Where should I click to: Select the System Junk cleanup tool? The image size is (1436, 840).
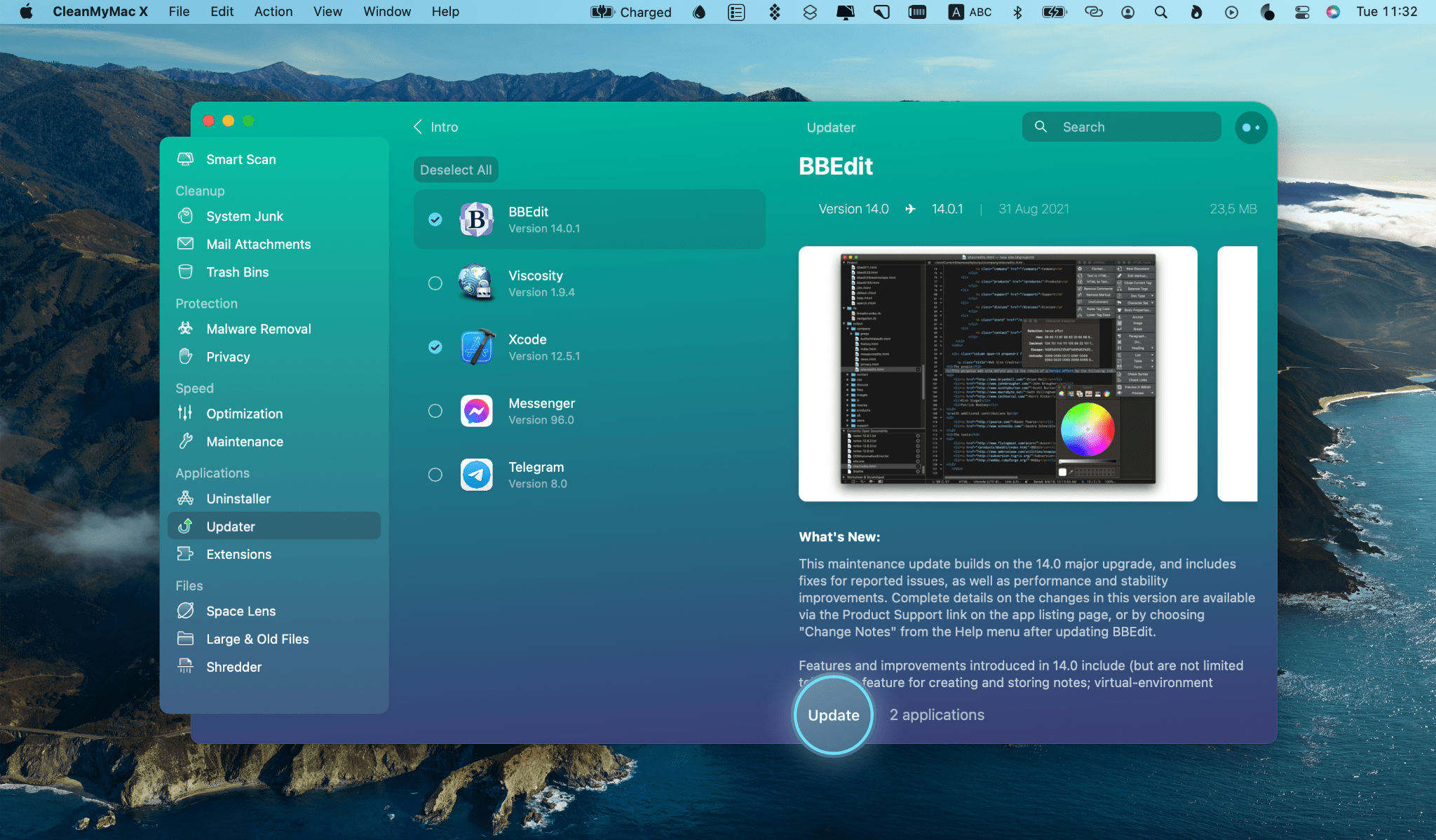point(245,216)
